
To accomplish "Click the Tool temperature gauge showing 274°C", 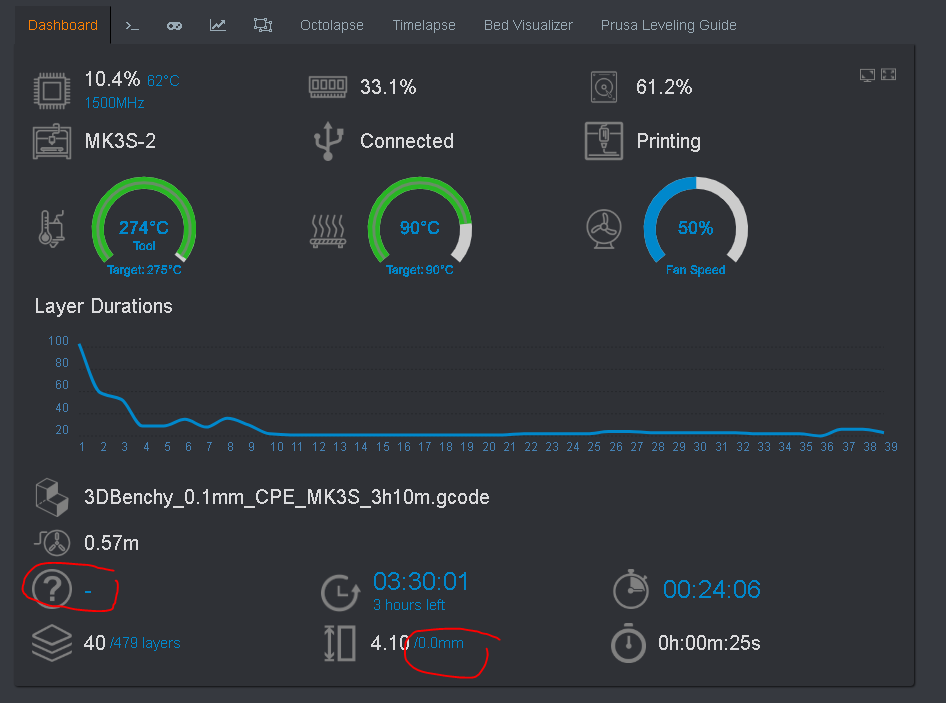I will pos(143,227).
